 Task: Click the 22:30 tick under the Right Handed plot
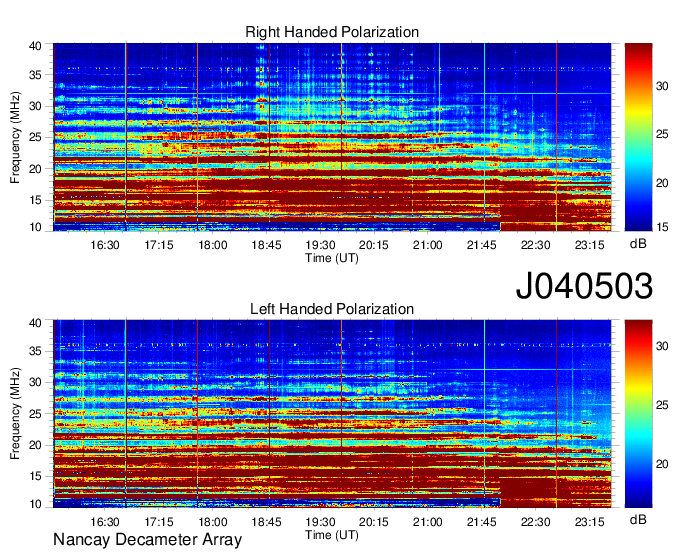tap(535, 245)
